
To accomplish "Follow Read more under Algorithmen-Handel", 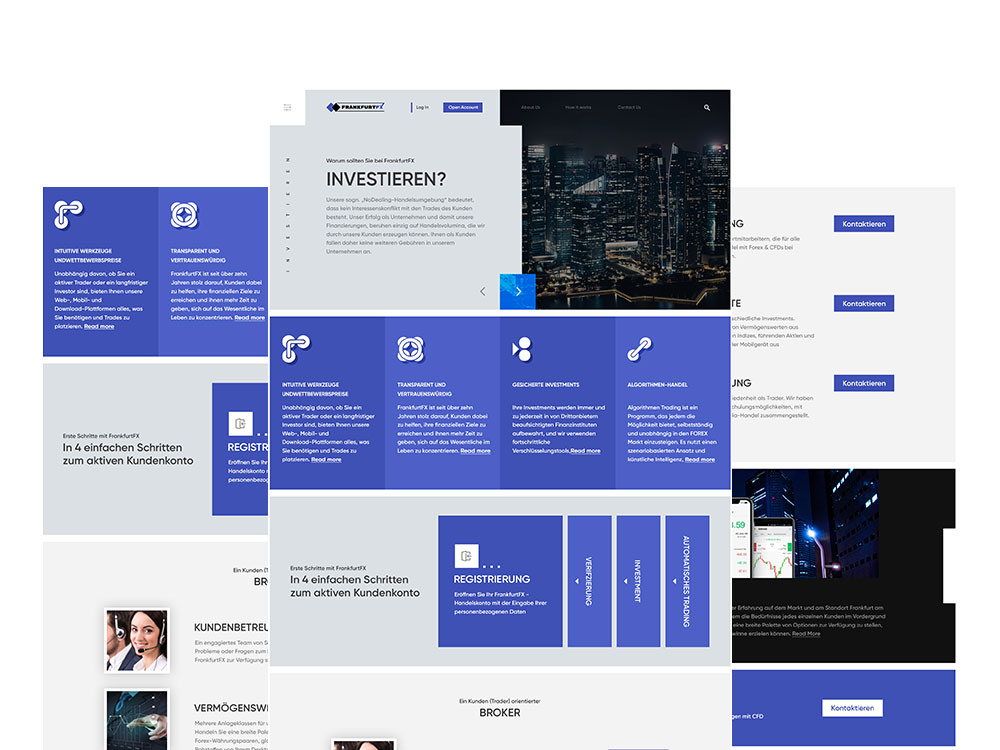I will coord(700,459).
